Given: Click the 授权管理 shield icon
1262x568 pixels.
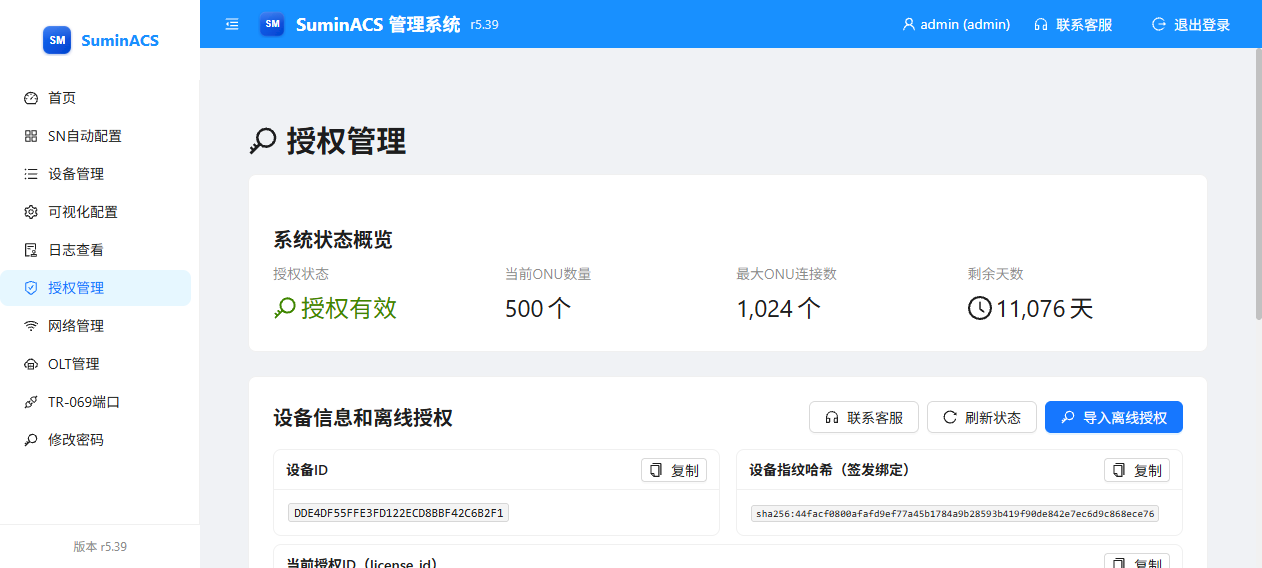Looking at the screenshot, I should (x=31, y=288).
